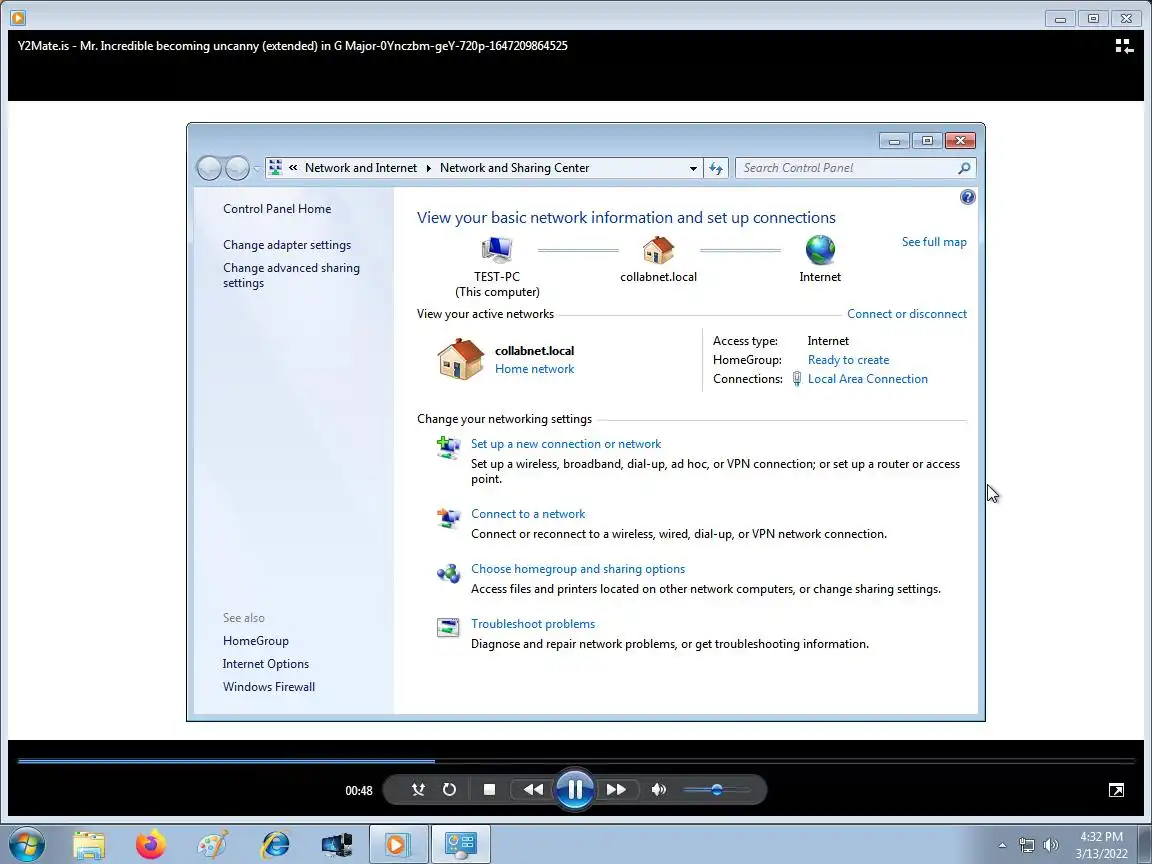The height and width of the screenshot is (864, 1152).
Task: Open the HomeGroup link under See also
Action: point(256,641)
